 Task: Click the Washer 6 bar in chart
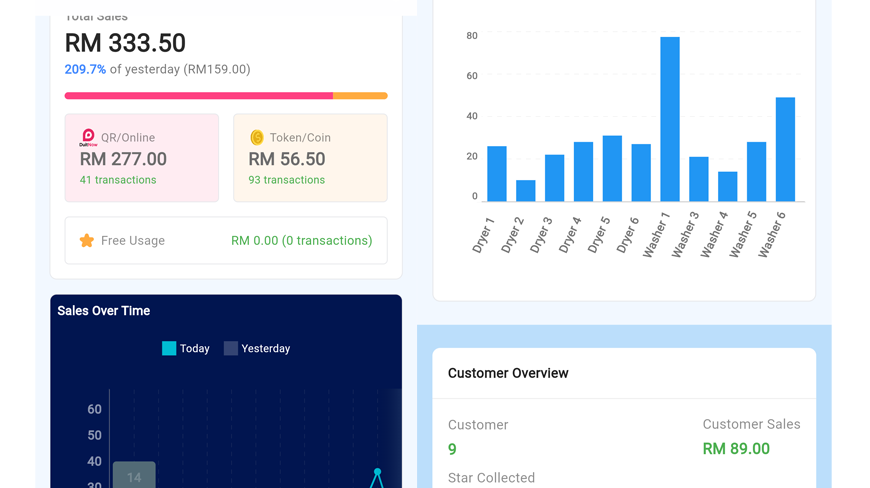(785, 149)
